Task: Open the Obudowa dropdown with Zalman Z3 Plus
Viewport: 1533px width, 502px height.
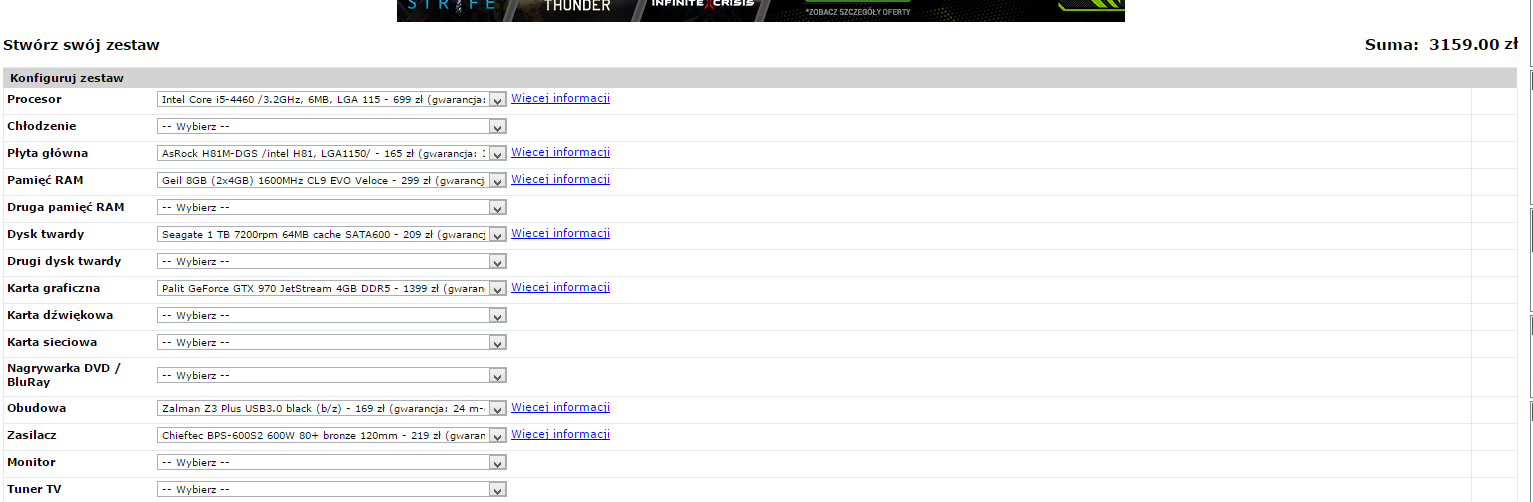Action: (332, 408)
